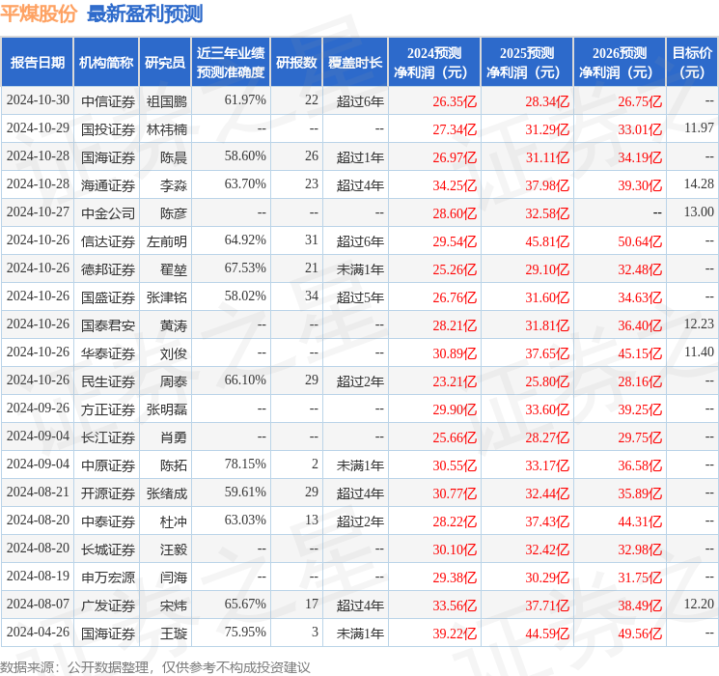
Task: Select the 长城证券 institution cell
Action: (x=108, y=549)
